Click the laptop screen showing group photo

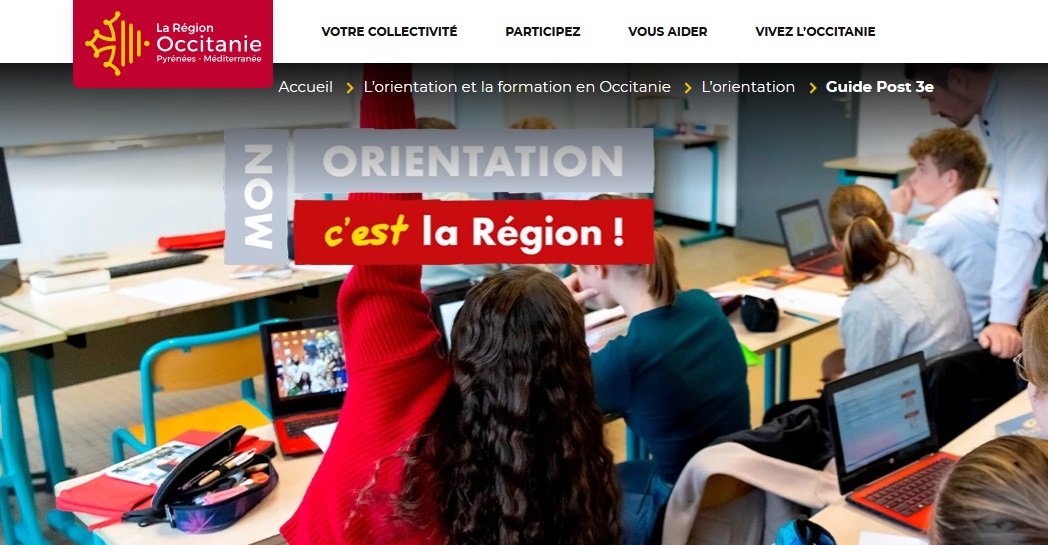[x=307, y=362]
